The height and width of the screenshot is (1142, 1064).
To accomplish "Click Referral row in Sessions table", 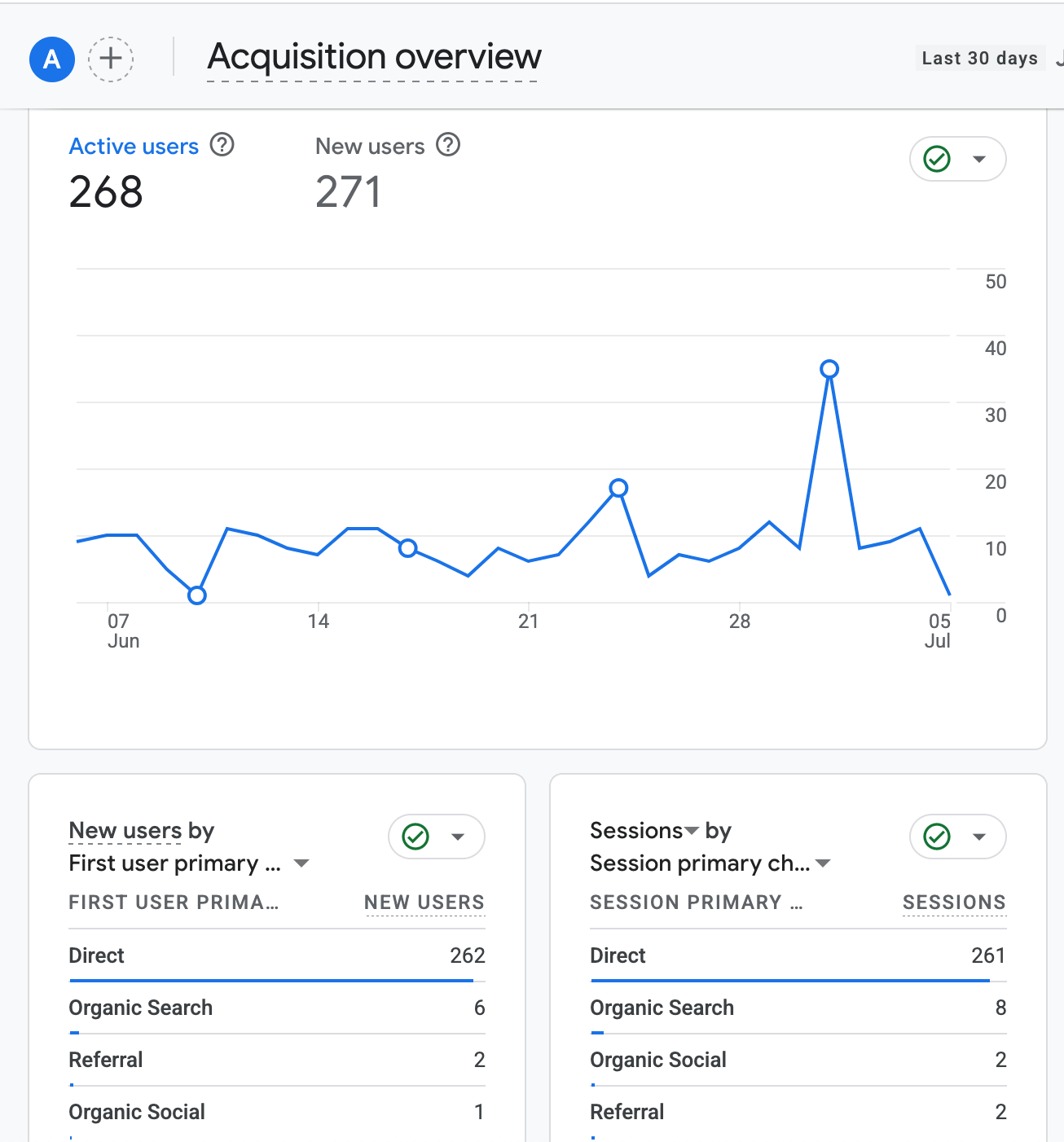I will click(798, 1112).
